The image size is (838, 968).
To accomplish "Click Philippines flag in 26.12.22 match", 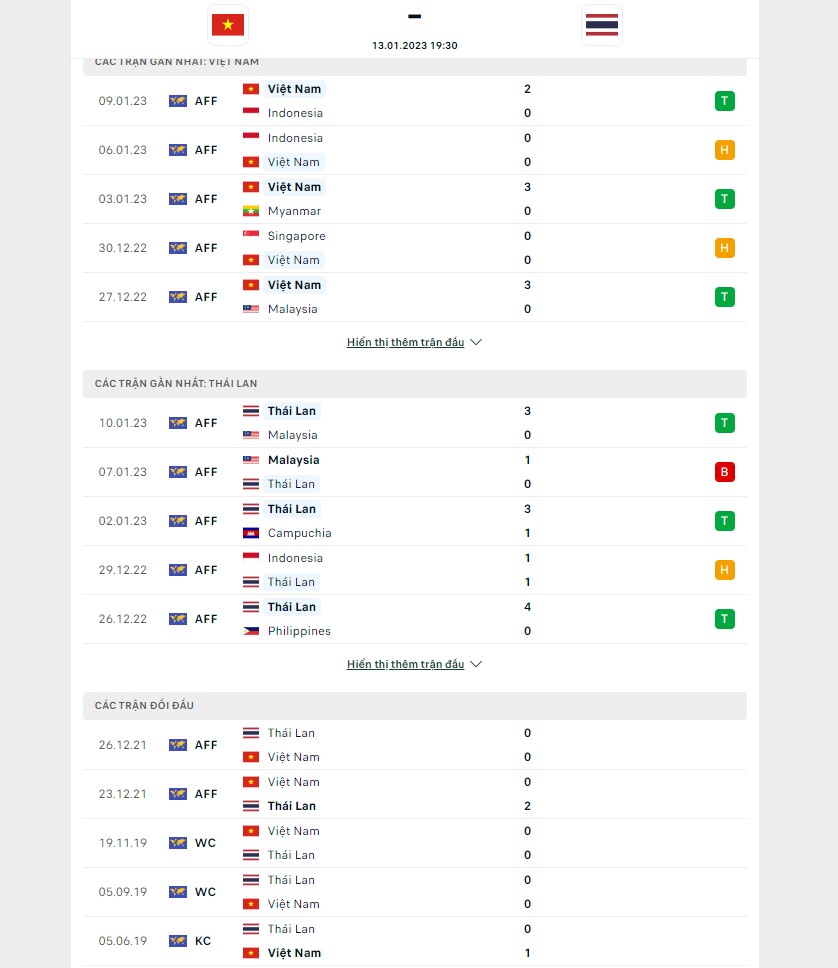I will (x=251, y=631).
